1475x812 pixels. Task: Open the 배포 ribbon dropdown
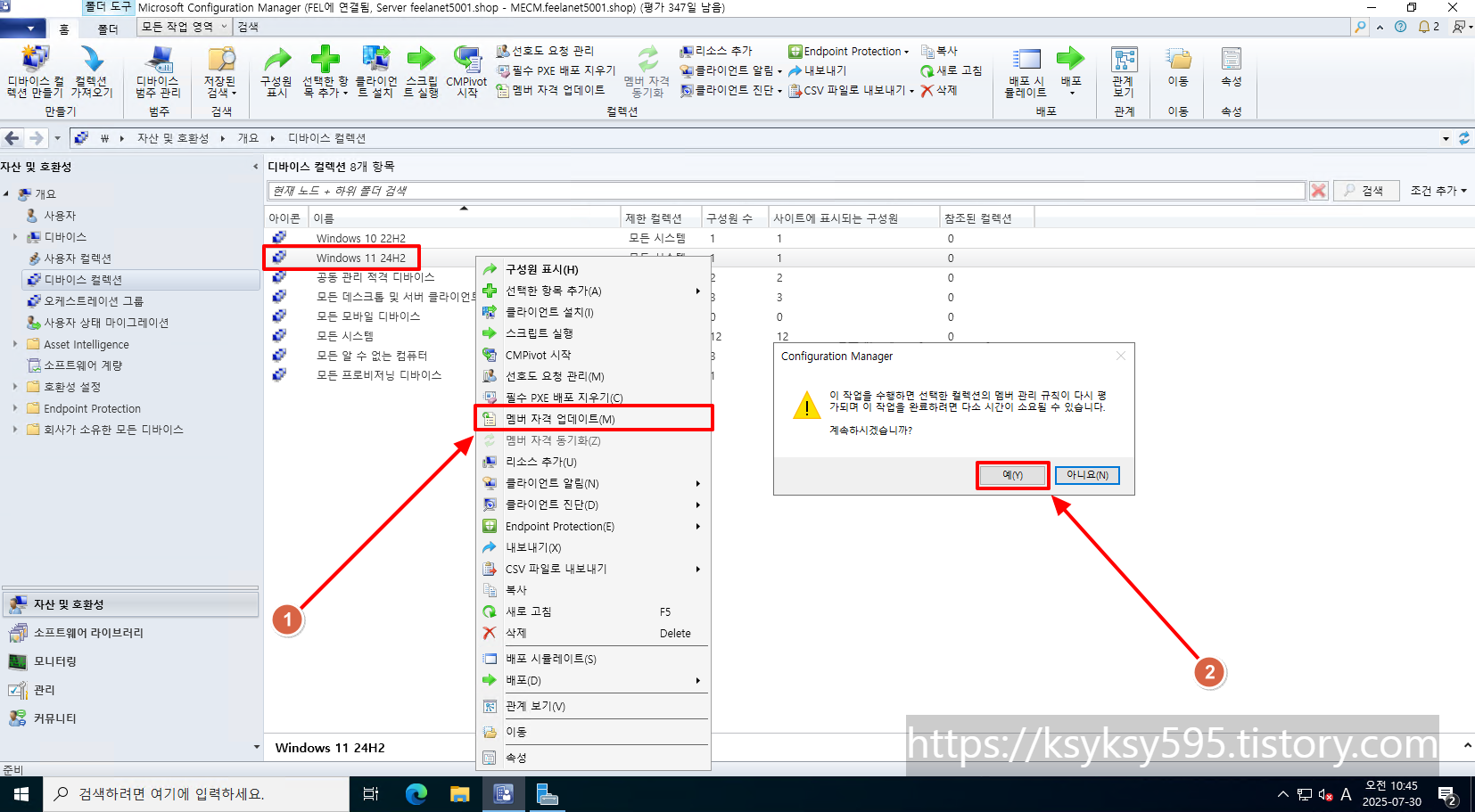(1071, 71)
